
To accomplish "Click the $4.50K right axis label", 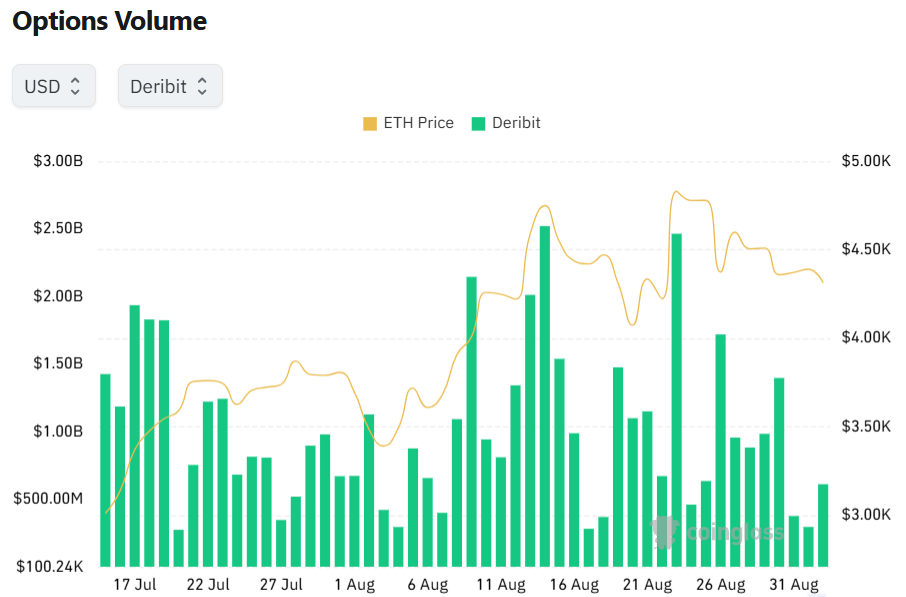I will [866, 249].
